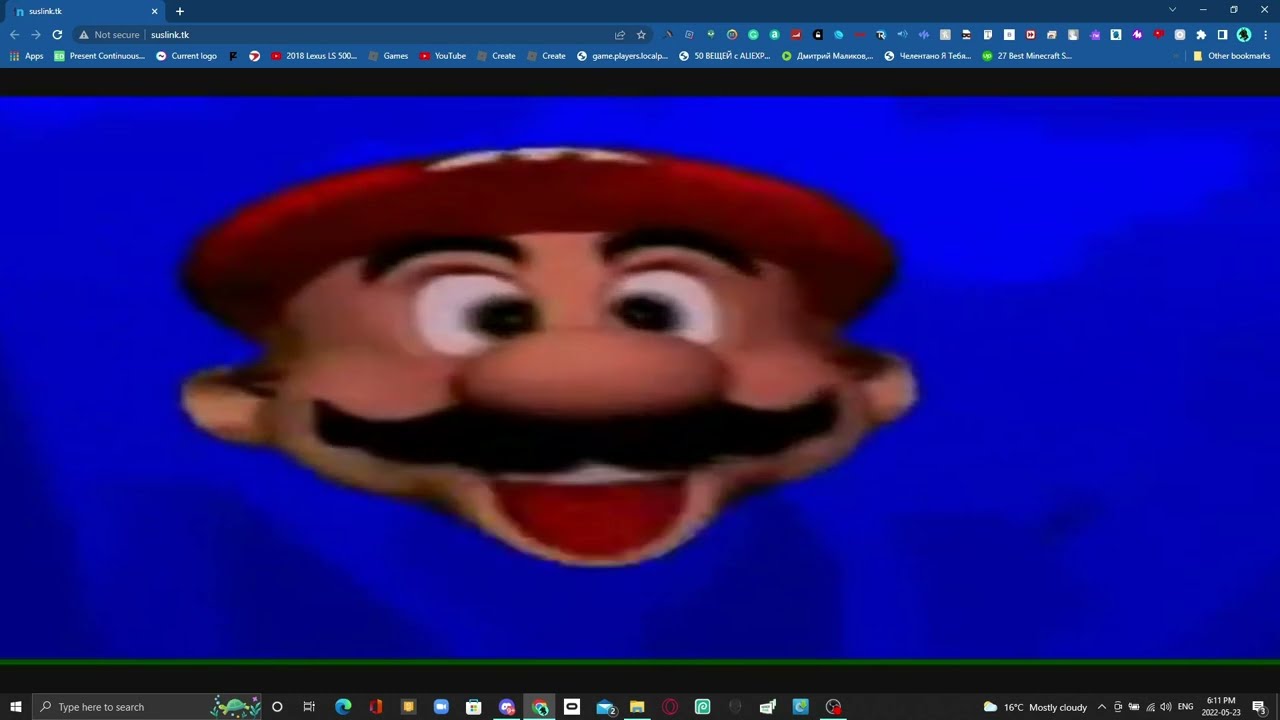Click the Type here to search box

click(x=148, y=707)
